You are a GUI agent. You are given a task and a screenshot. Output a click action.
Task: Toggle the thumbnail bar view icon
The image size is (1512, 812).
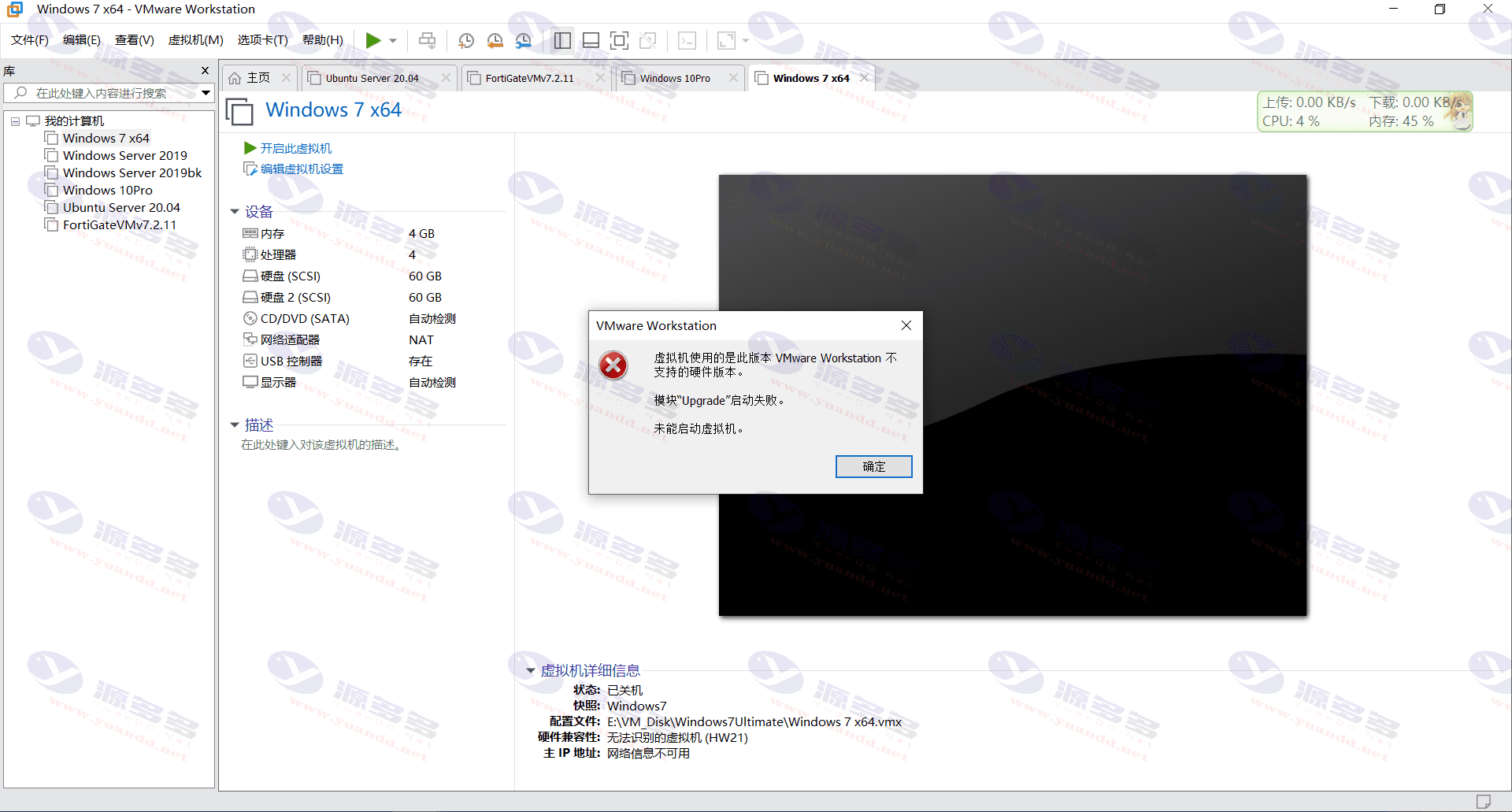(591, 40)
